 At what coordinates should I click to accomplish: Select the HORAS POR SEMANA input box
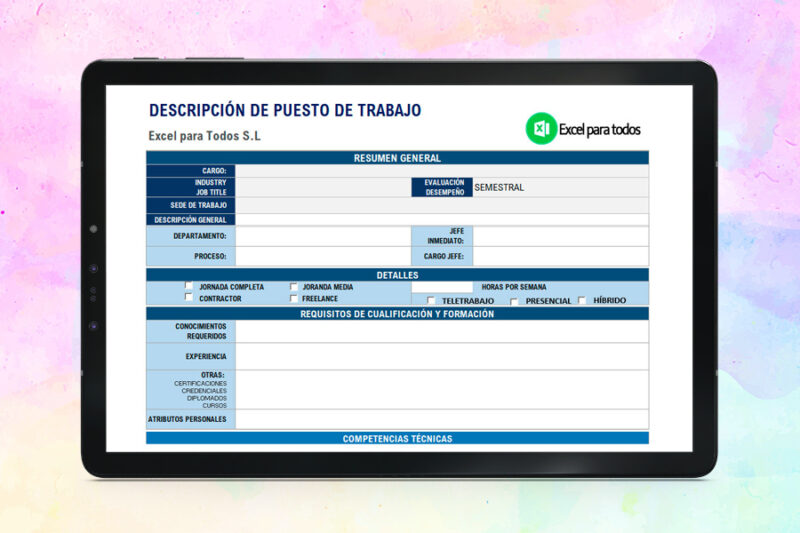click(x=442, y=287)
